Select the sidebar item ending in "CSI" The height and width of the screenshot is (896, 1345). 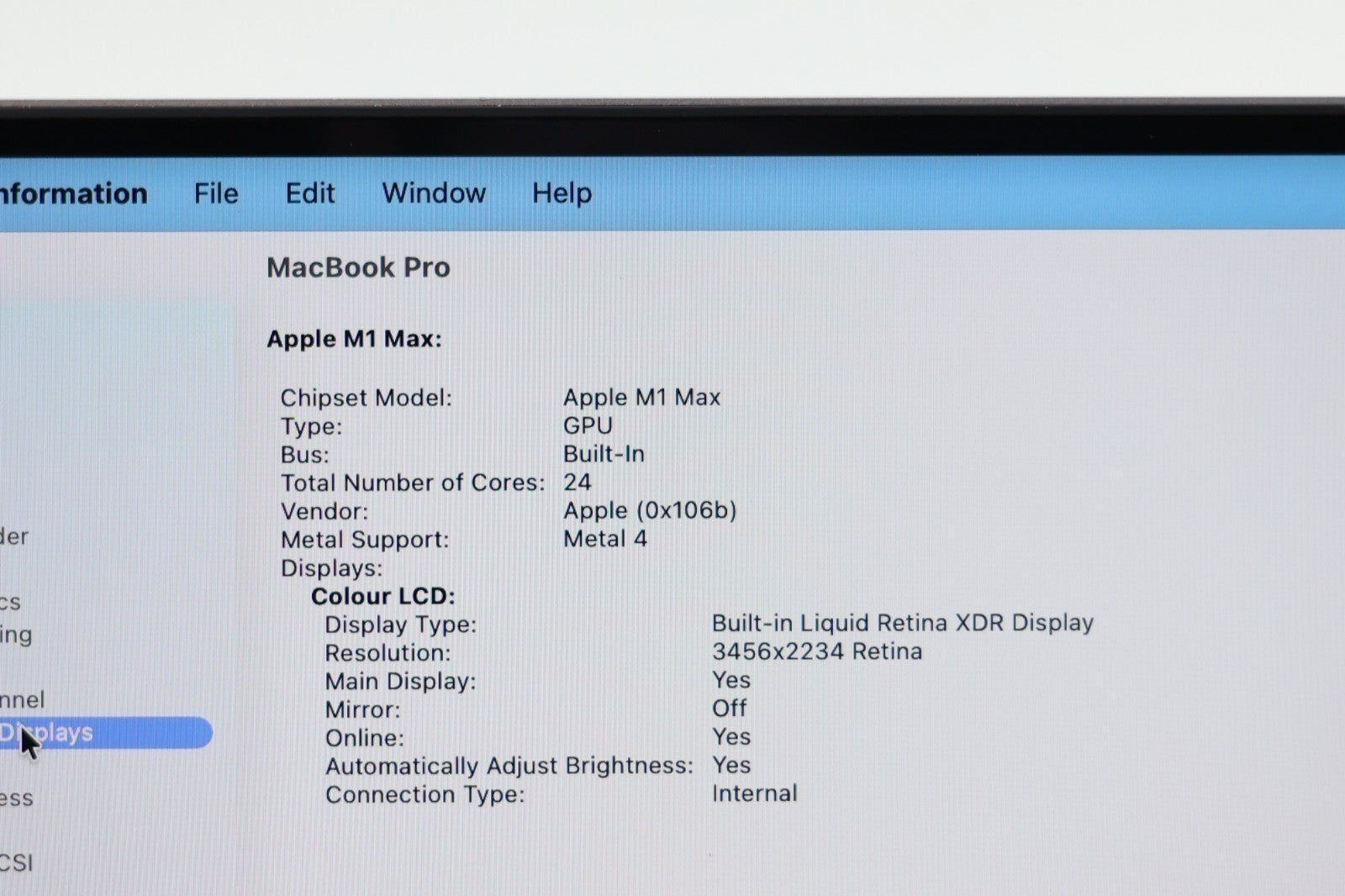(x=17, y=863)
